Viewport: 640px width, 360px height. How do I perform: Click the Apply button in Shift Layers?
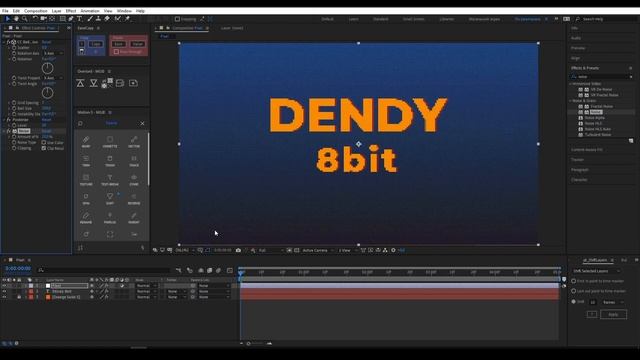(x=613, y=314)
